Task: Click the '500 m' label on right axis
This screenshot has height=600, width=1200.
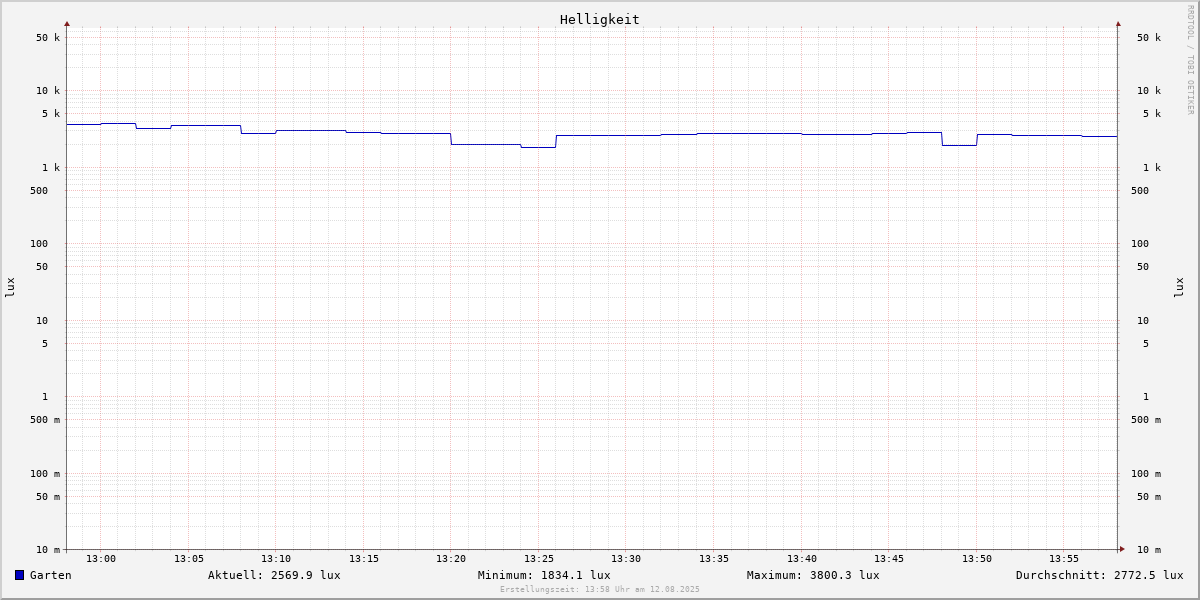Action: tap(1146, 420)
